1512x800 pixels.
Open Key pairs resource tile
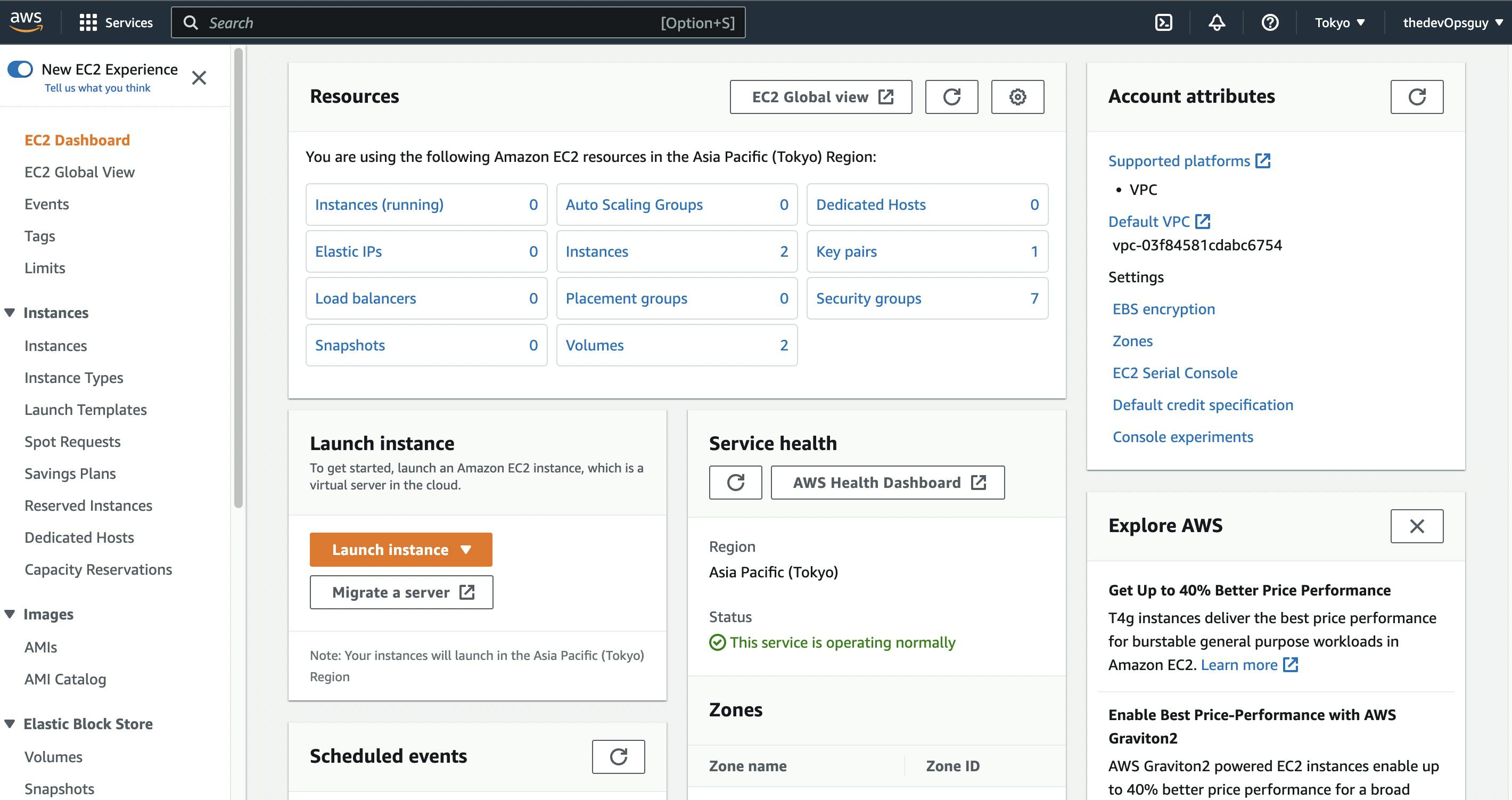[927, 251]
